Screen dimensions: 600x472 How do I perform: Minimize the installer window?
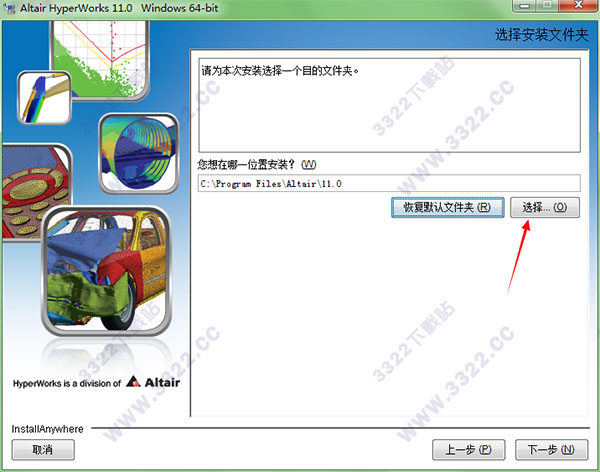pyautogui.click(x=525, y=5)
